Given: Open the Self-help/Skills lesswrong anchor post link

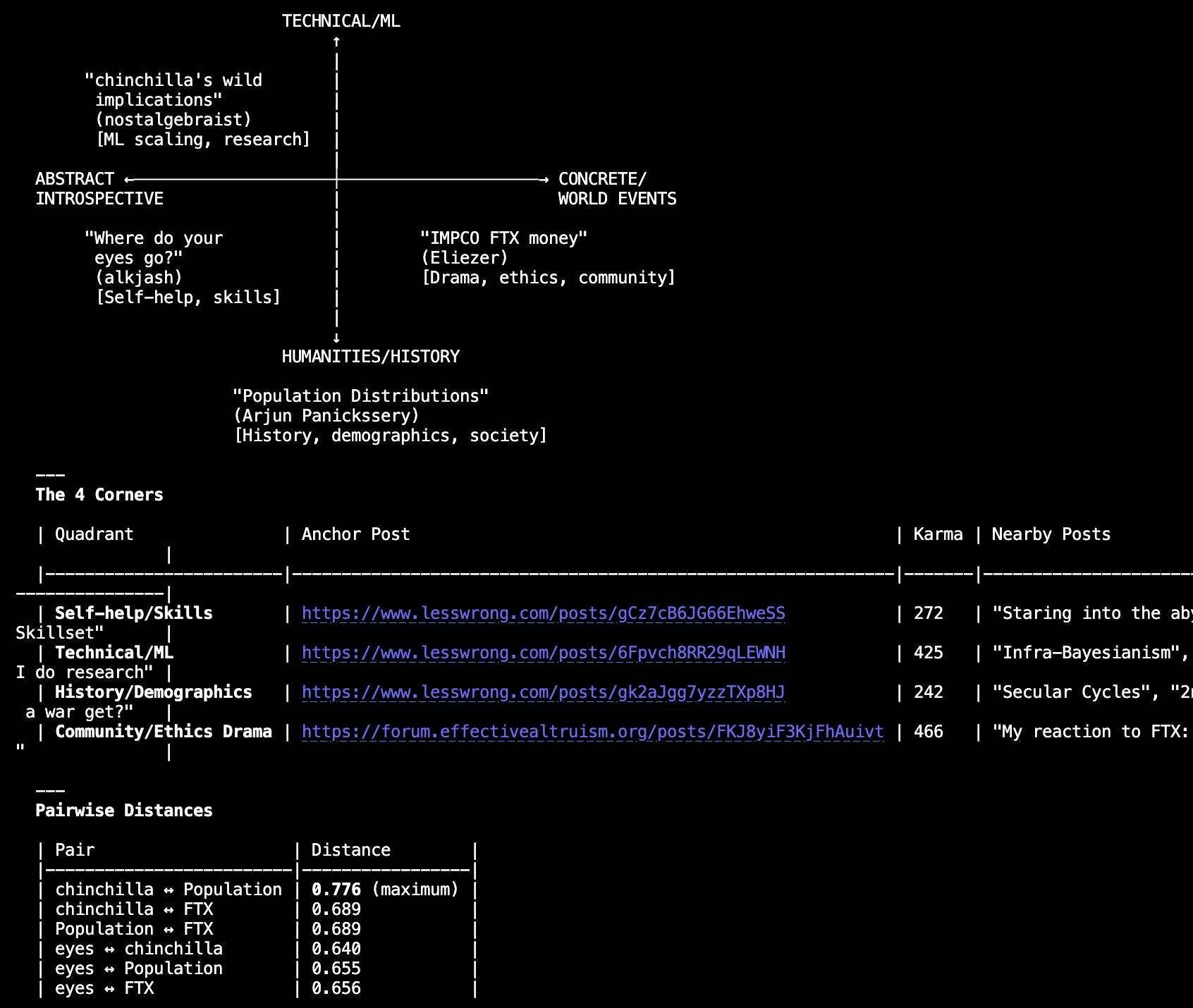Looking at the screenshot, I should tap(543, 613).
